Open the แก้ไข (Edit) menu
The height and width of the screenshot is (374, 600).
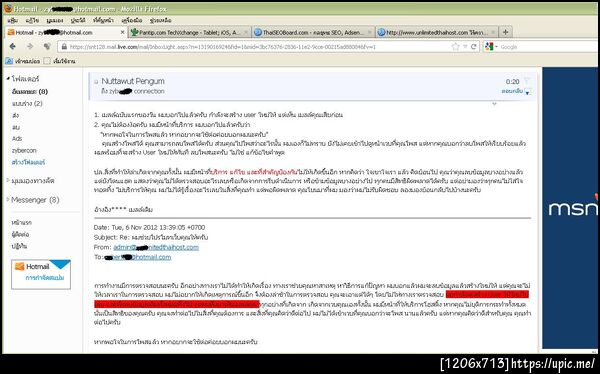[33, 20]
